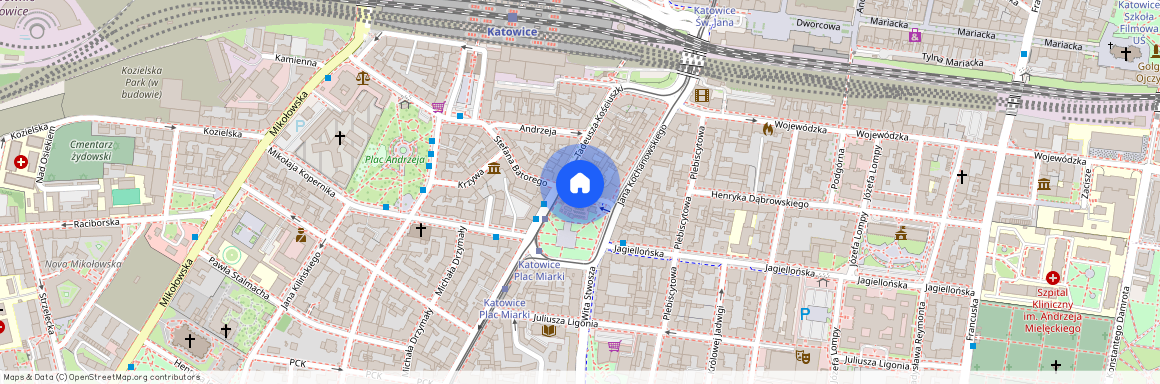Click the faded parking P icon near Mikołowska
Screen dimensions: 1160x384
pos(300,127)
